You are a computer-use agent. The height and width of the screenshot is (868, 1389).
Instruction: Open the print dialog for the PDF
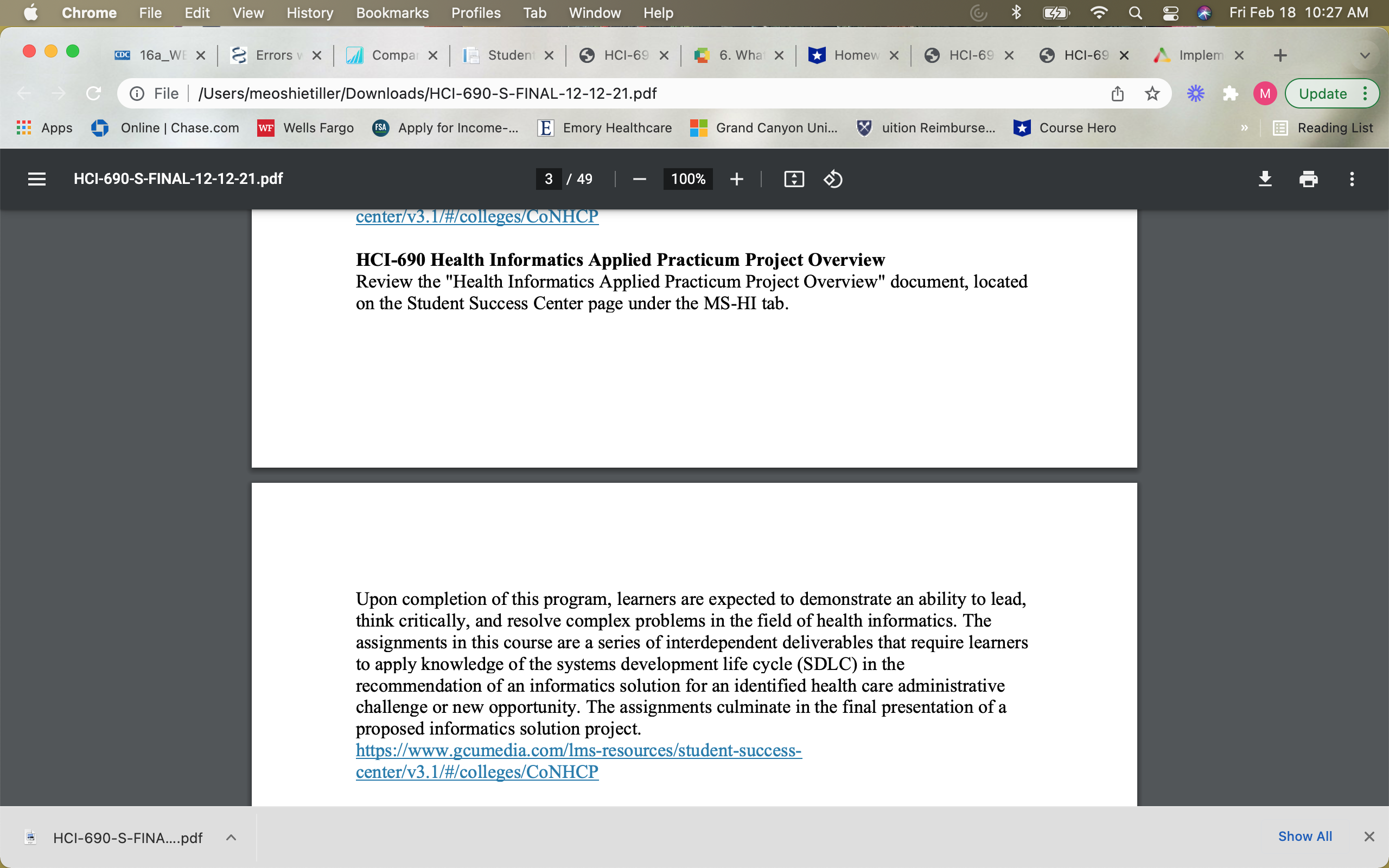pos(1309,179)
